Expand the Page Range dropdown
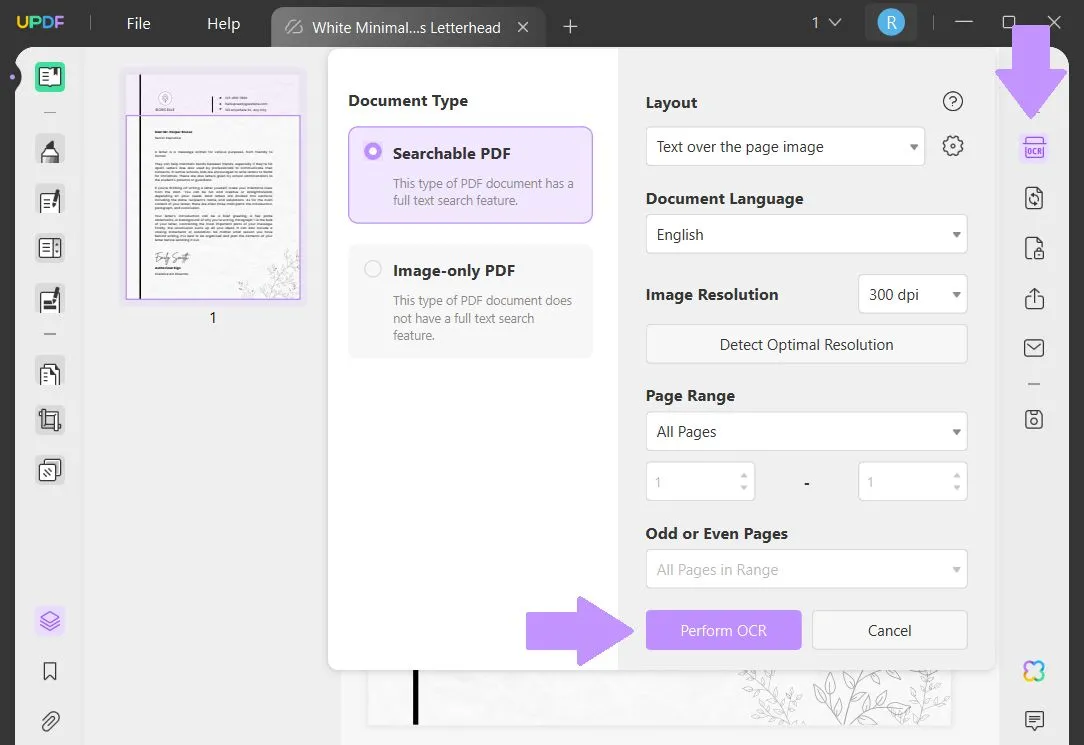The image size is (1084, 745). click(806, 431)
